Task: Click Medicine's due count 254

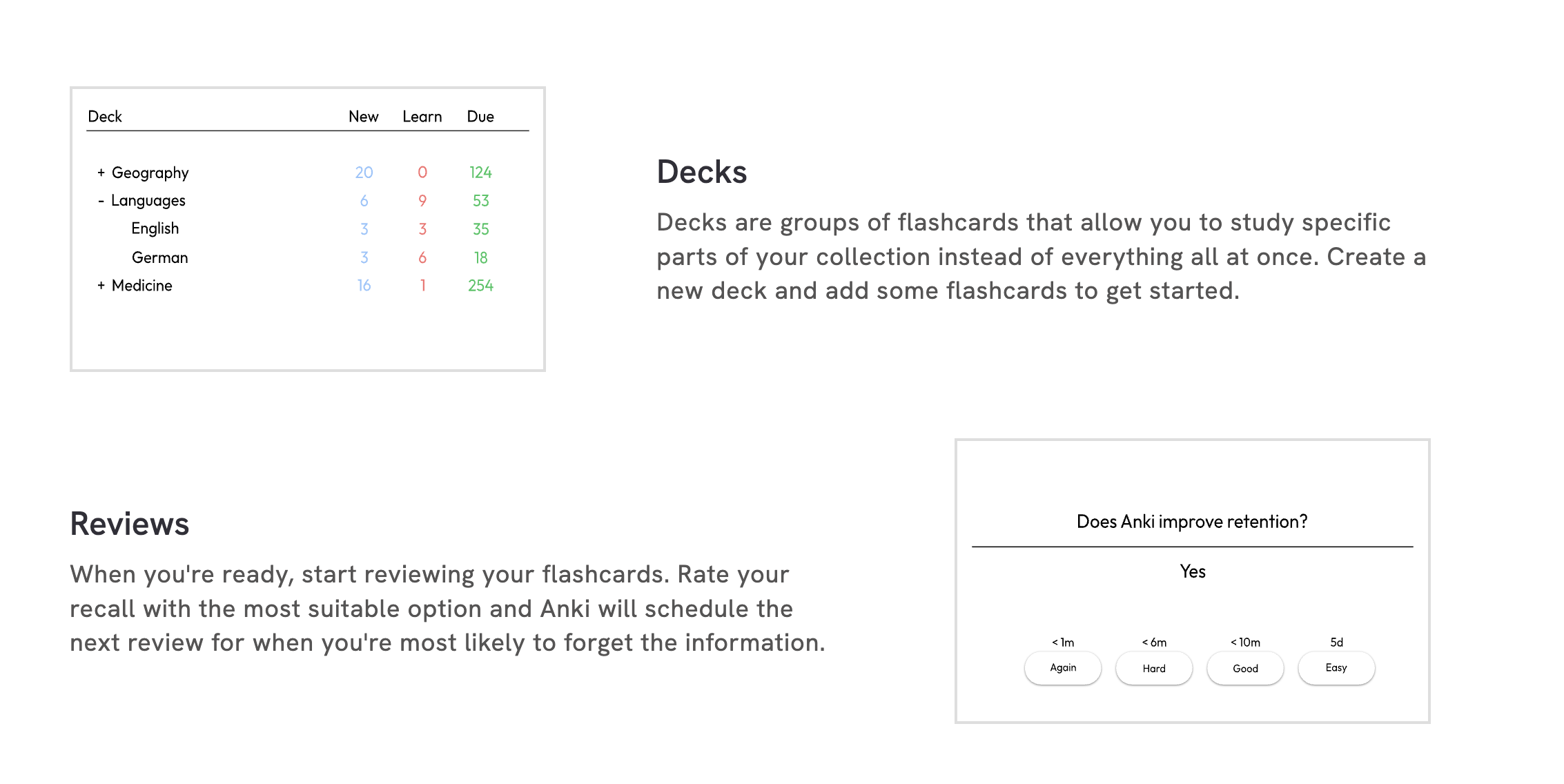Action: 480,286
